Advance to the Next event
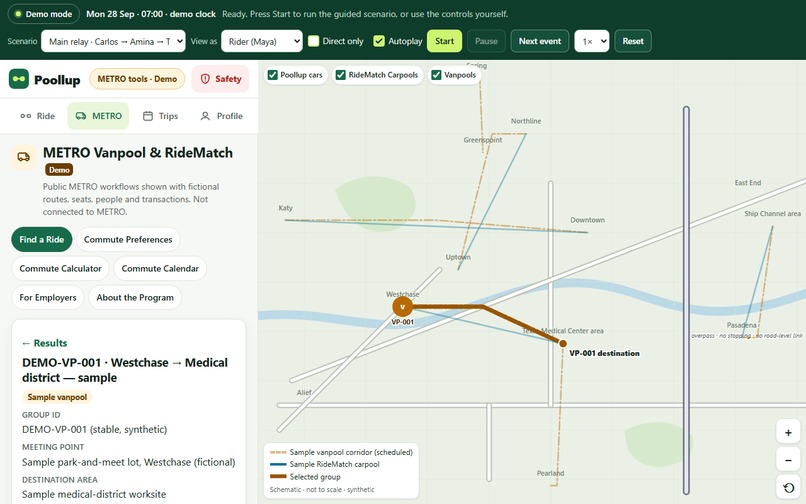The image size is (806, 504). click(540, 41)
